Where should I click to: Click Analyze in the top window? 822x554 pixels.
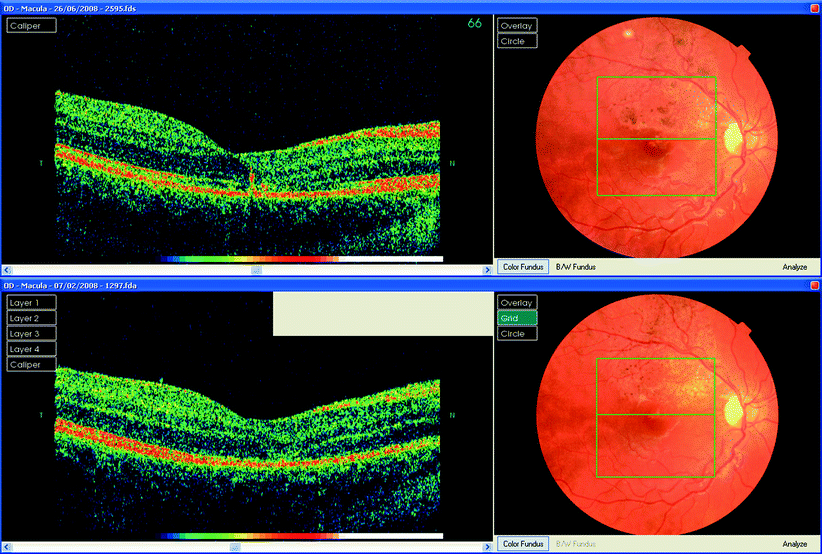pyautogui.click(x=794, y=267)
